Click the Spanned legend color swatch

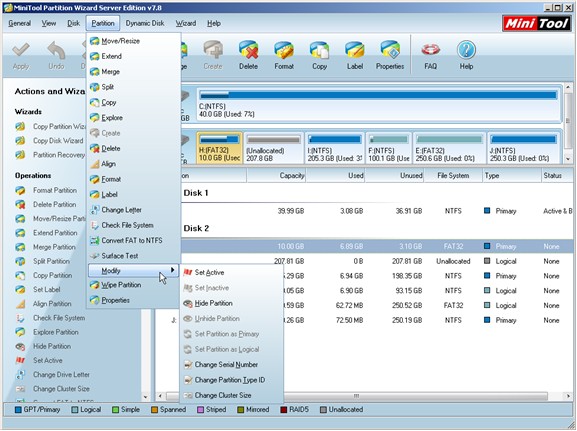(155, 410)
